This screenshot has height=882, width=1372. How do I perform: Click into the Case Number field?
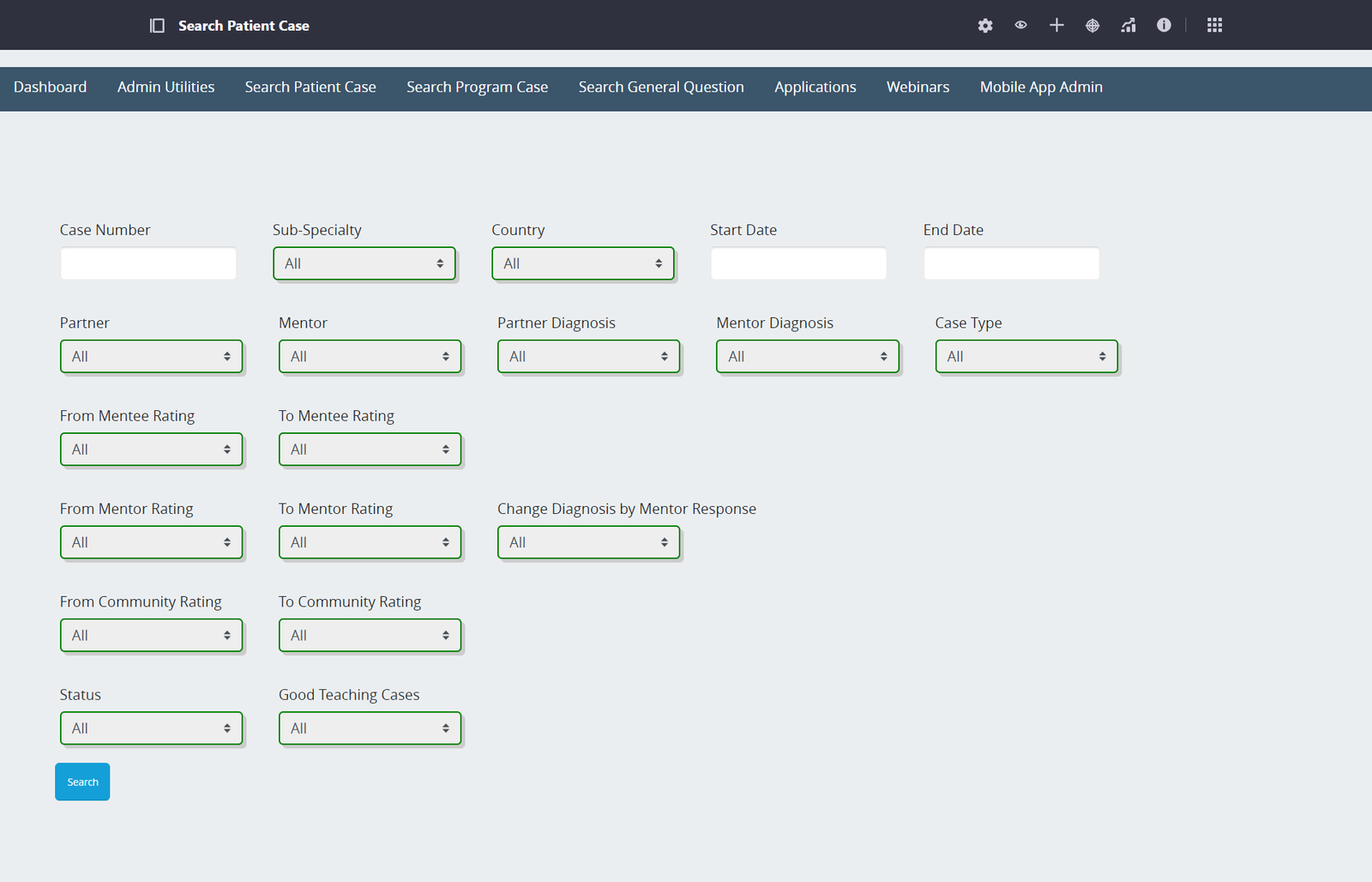coord(148,263)
